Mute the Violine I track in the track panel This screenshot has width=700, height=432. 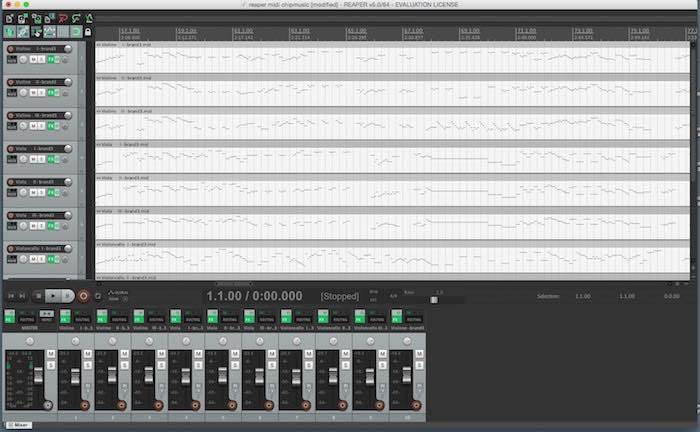pos(33,59)
